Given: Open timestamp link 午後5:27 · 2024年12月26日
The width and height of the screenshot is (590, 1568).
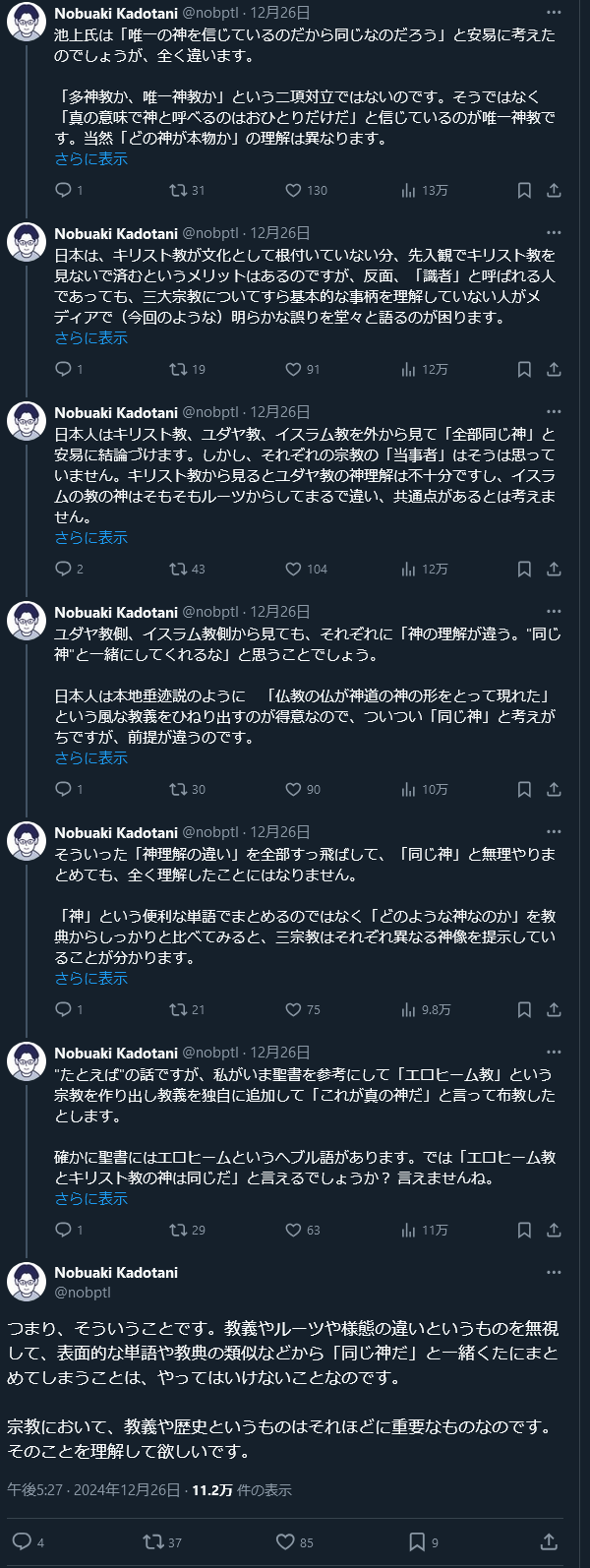Looking at the screenshot, I should point(93,1490).
